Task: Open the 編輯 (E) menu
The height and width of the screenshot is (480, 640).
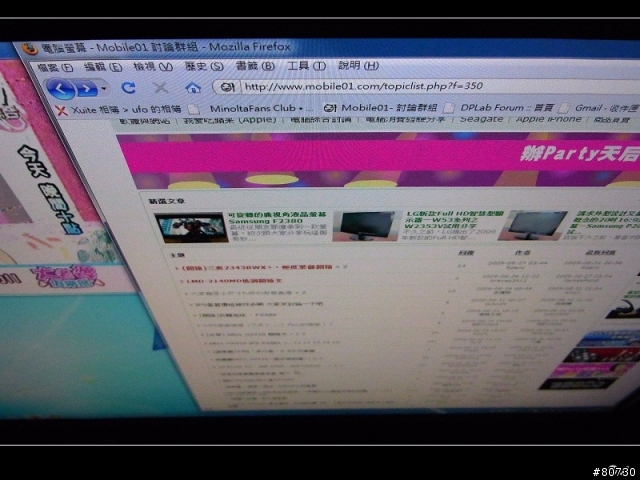Action: (103, 67)
